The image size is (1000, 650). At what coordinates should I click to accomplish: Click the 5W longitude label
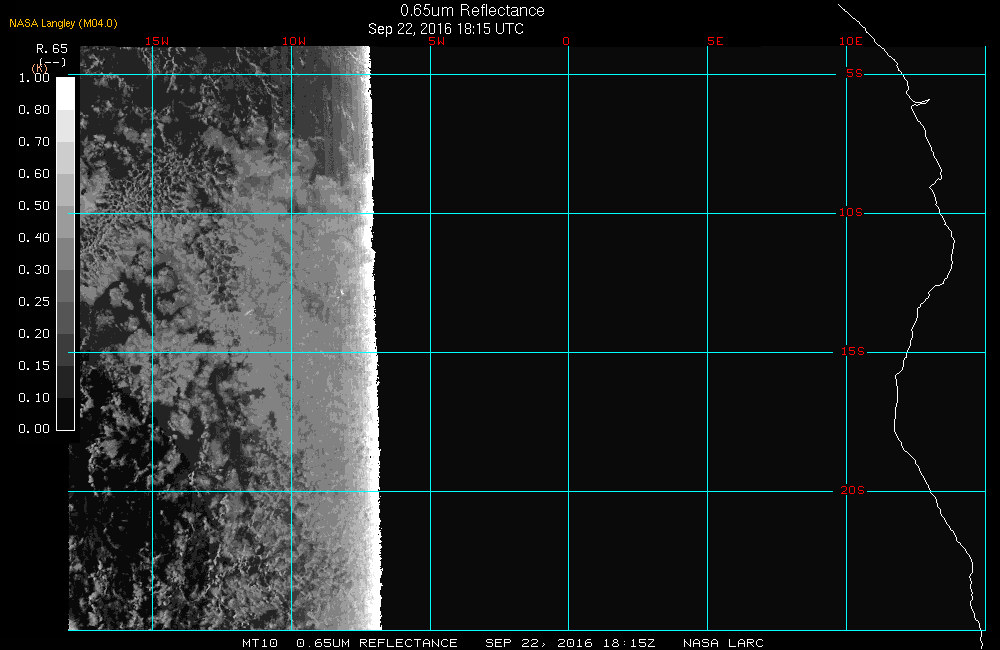[x=437, y=41]
